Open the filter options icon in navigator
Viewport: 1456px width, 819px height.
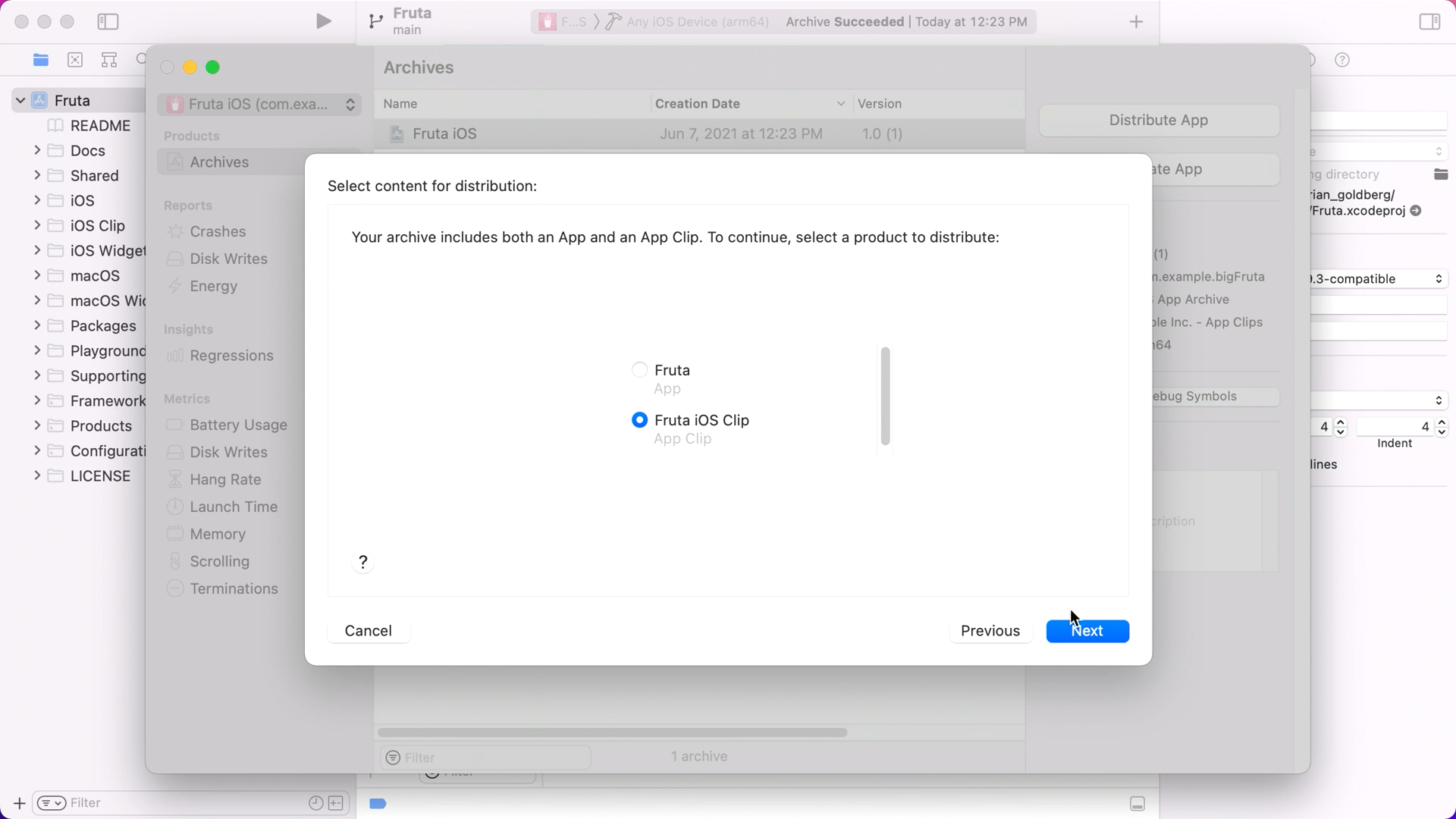(51, 802)
